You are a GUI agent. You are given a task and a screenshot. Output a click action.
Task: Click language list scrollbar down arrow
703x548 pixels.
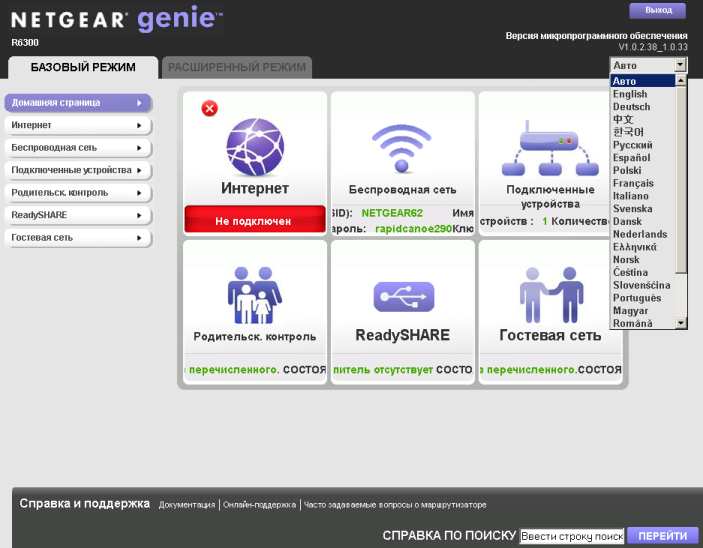pyautogui.click(x=681, y=323)
